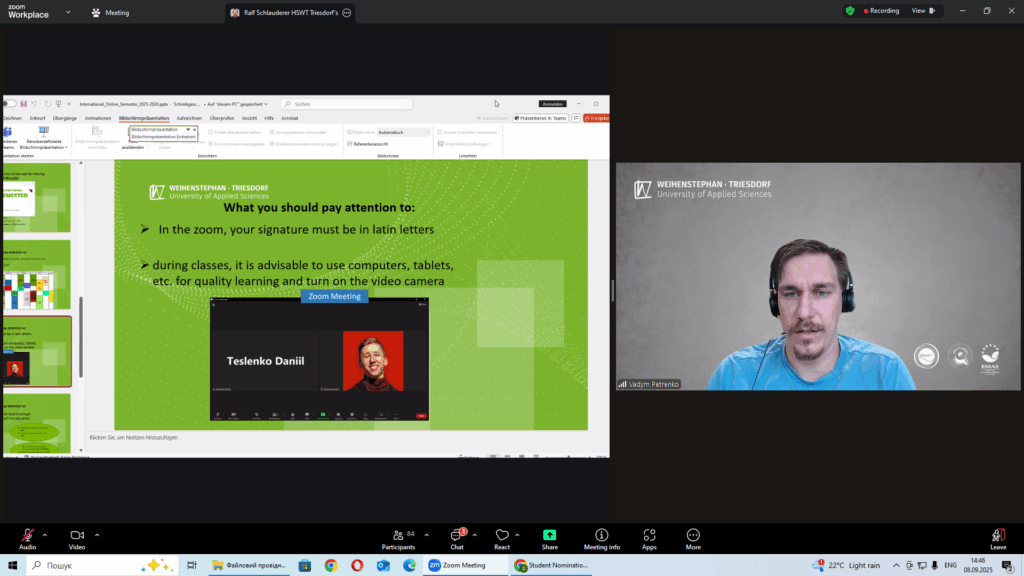Expand the Video options caret
Viewport: 1024px width, 576px height.
tap(96, 534)
